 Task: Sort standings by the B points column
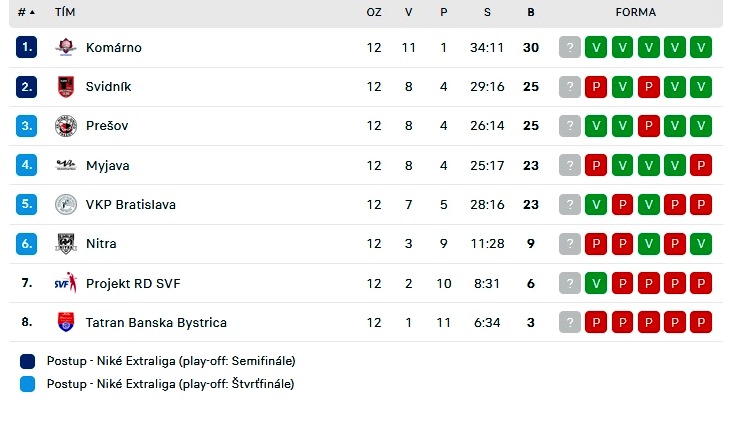coord(531,12)
